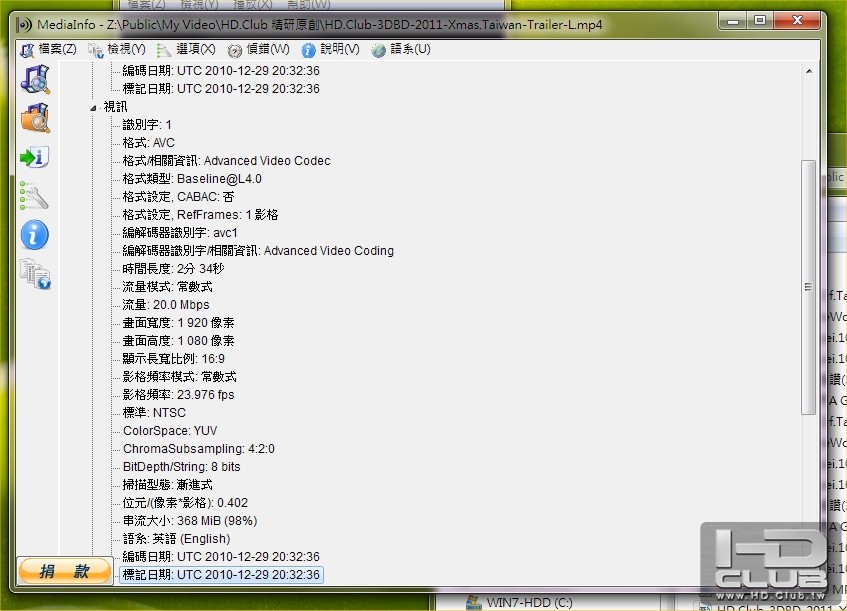Select the row 畫面寬度: 1 920 像素

(x=178, y=323)
